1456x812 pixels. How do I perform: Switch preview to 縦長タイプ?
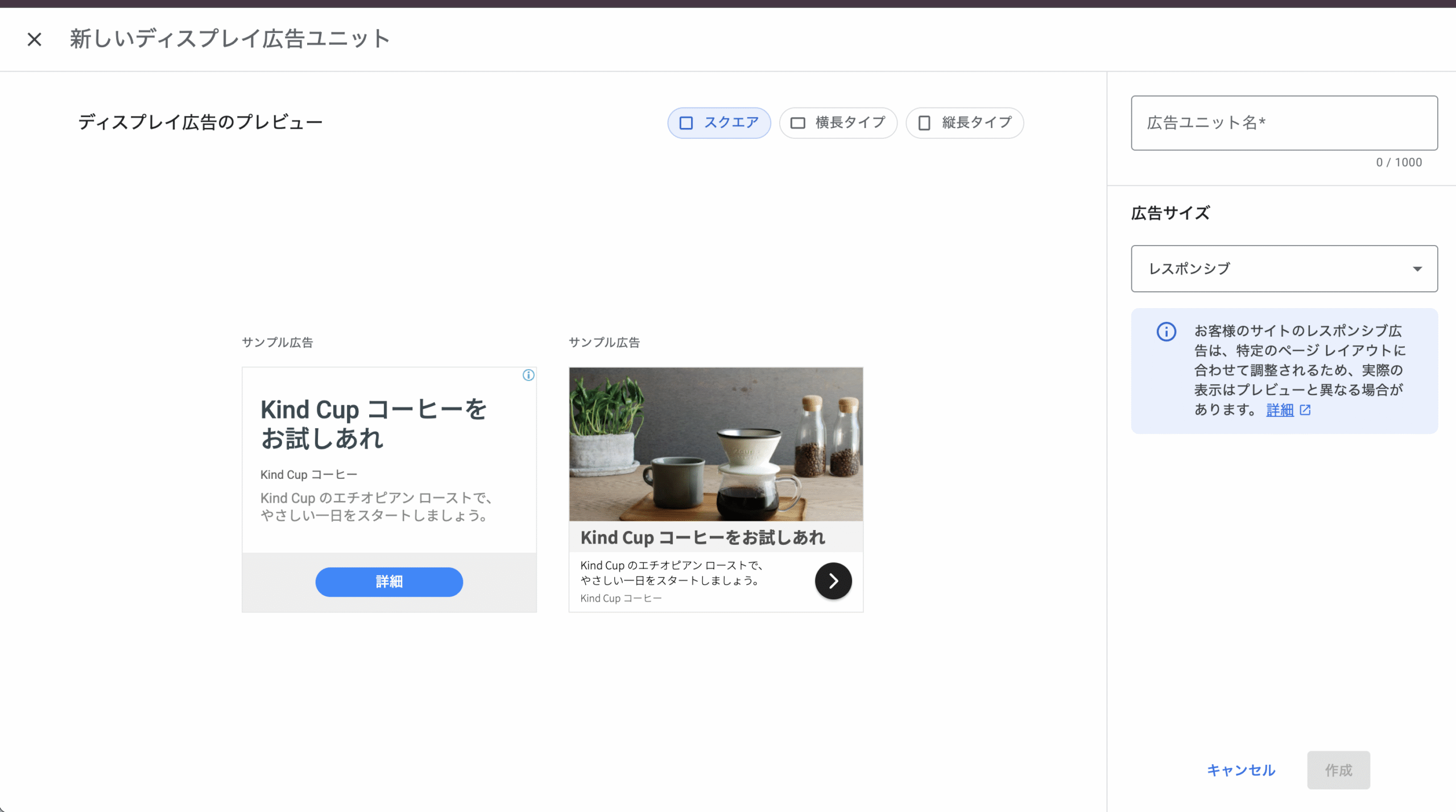(x=965, y=123)
